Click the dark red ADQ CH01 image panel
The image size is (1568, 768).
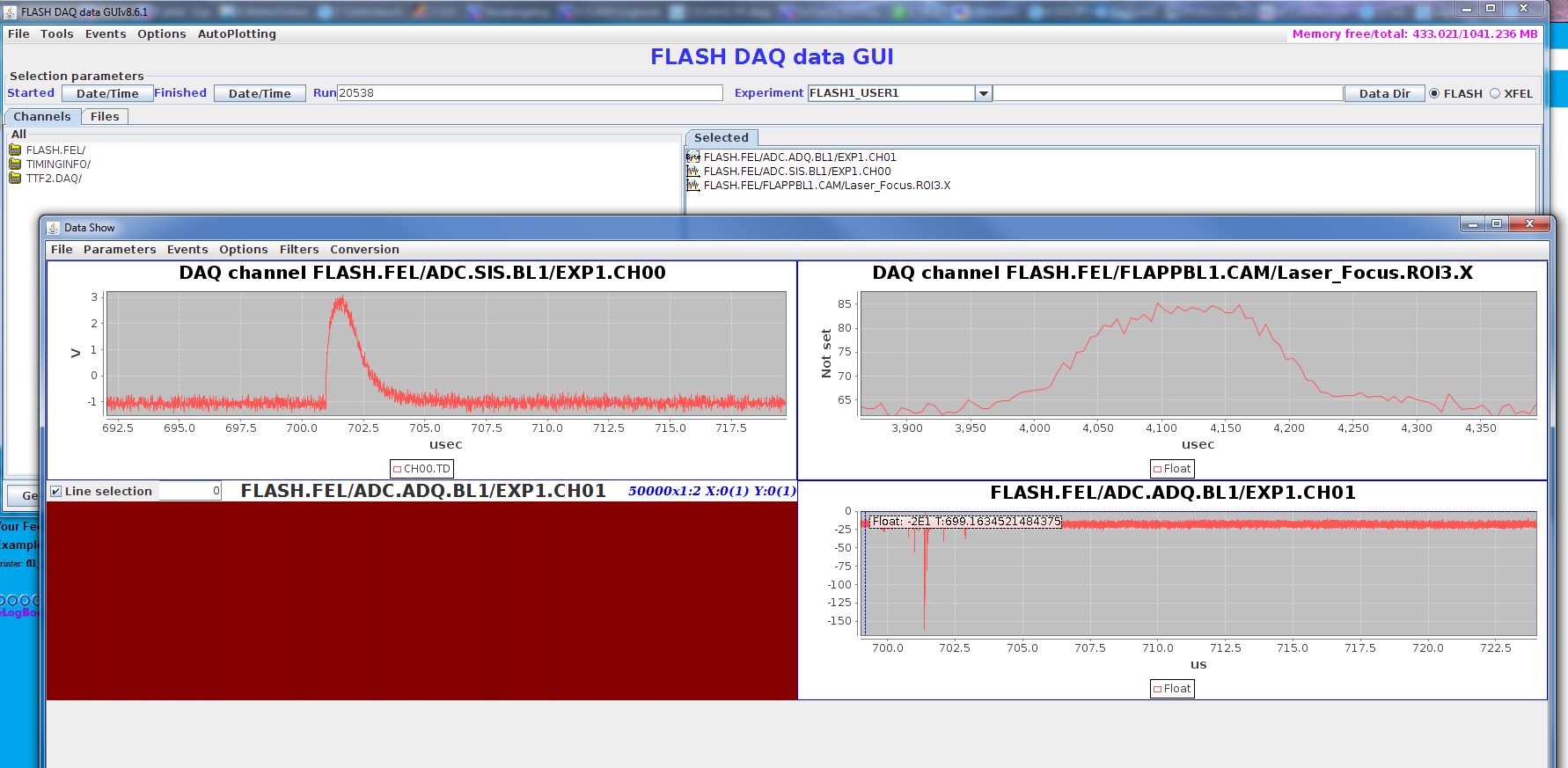421,601
